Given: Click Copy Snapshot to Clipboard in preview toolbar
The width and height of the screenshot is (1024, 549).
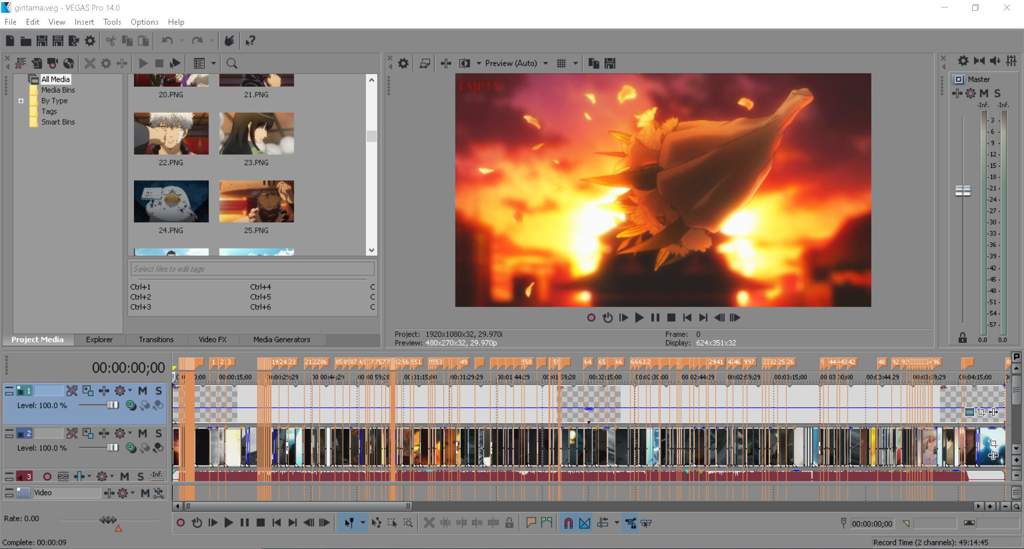Looking at the screenshot, I should [x=594, y=63].
